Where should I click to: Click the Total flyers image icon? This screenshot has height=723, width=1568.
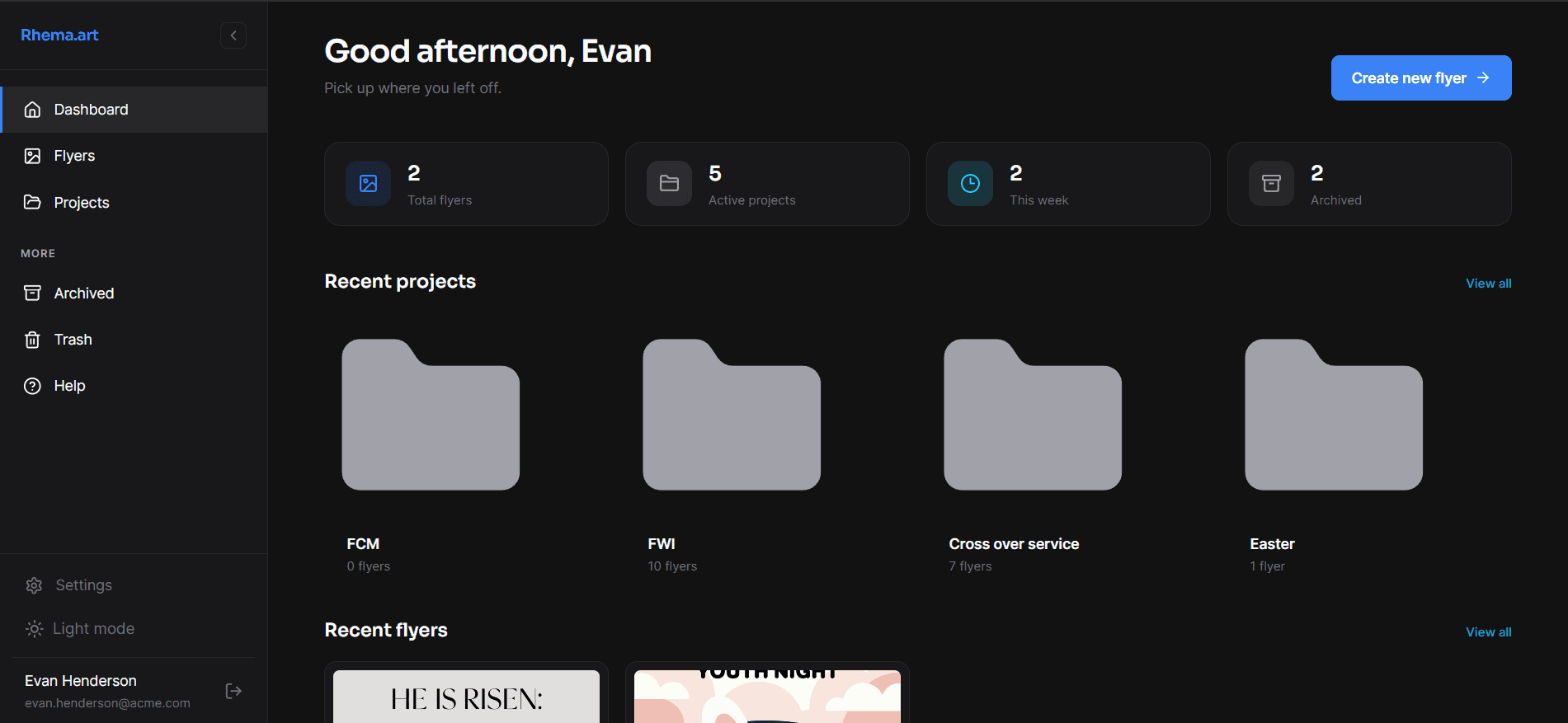pyautogui.click(x=368, y=183)
